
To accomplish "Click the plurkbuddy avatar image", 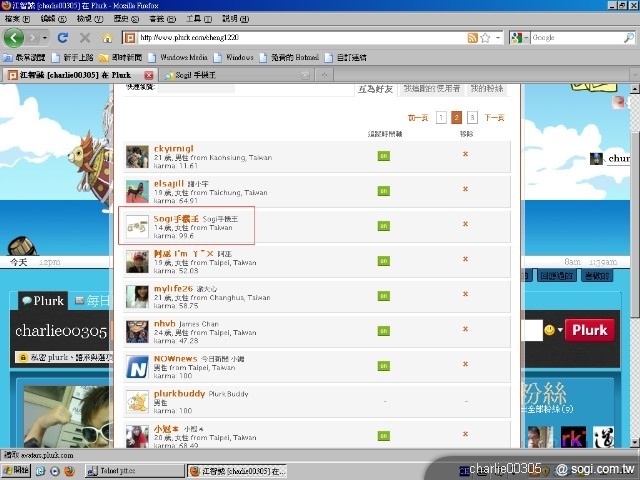I will pos(137,402).
